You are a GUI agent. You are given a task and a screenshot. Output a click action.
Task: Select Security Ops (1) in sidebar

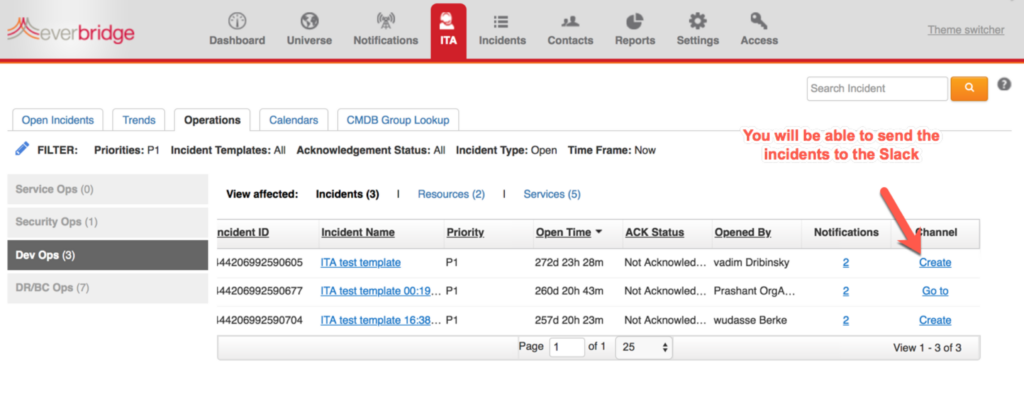pos(108,222)
